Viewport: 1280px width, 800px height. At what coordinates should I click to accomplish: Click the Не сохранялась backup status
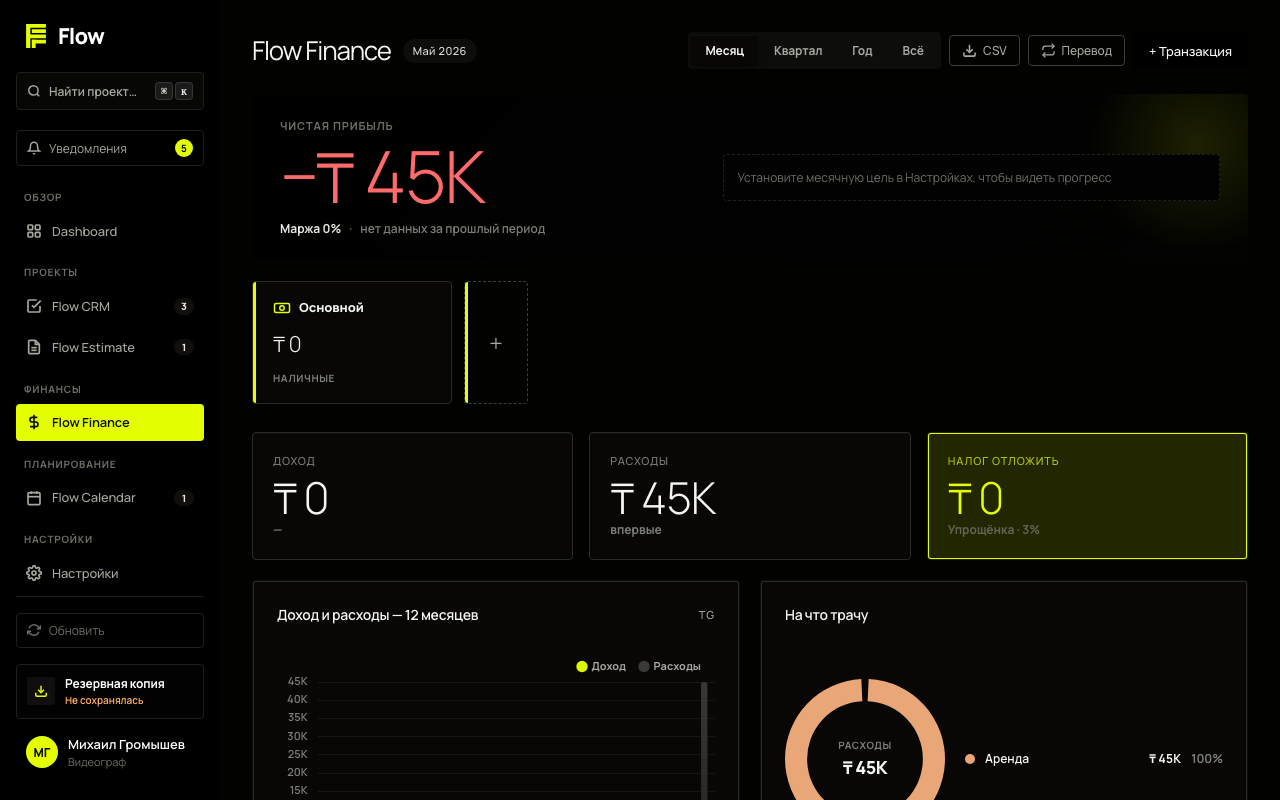click(x=104, y=701)
